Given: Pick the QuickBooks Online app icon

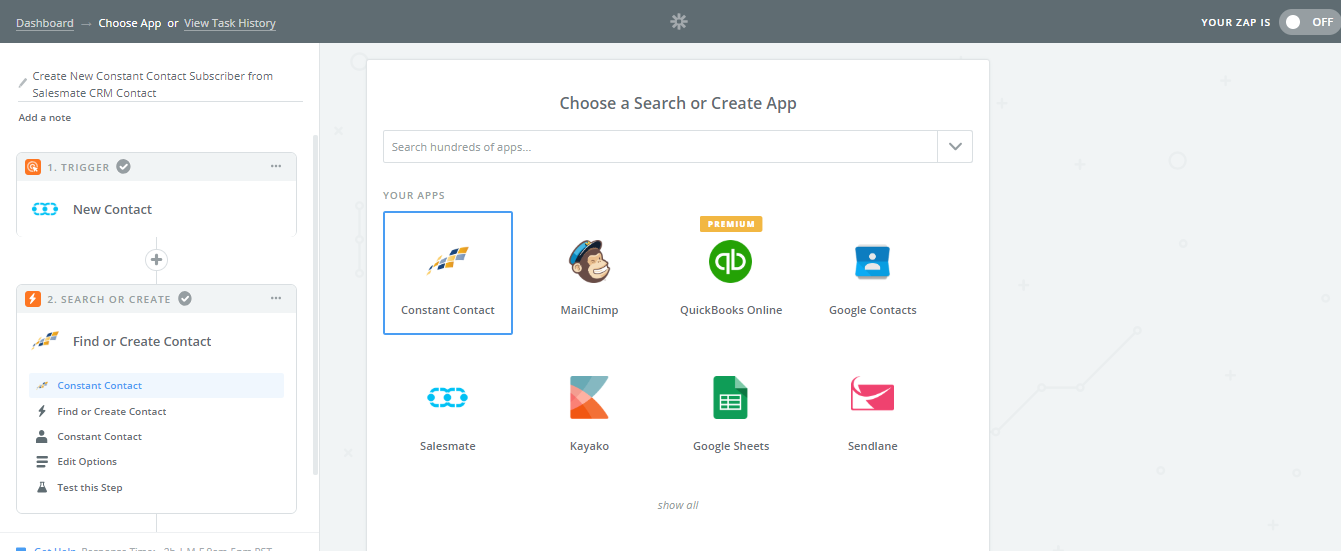Looking at the screenshot, I should [731, 262].
